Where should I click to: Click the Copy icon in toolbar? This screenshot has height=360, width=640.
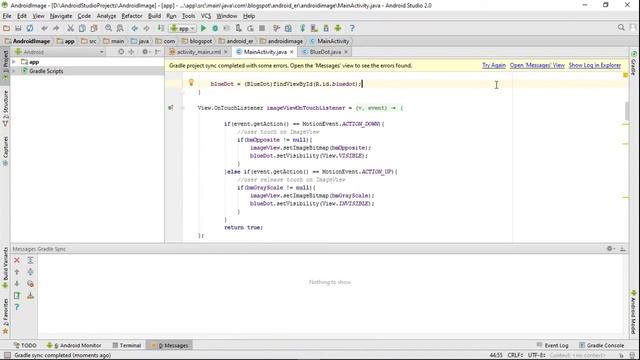tap(82, 28)
